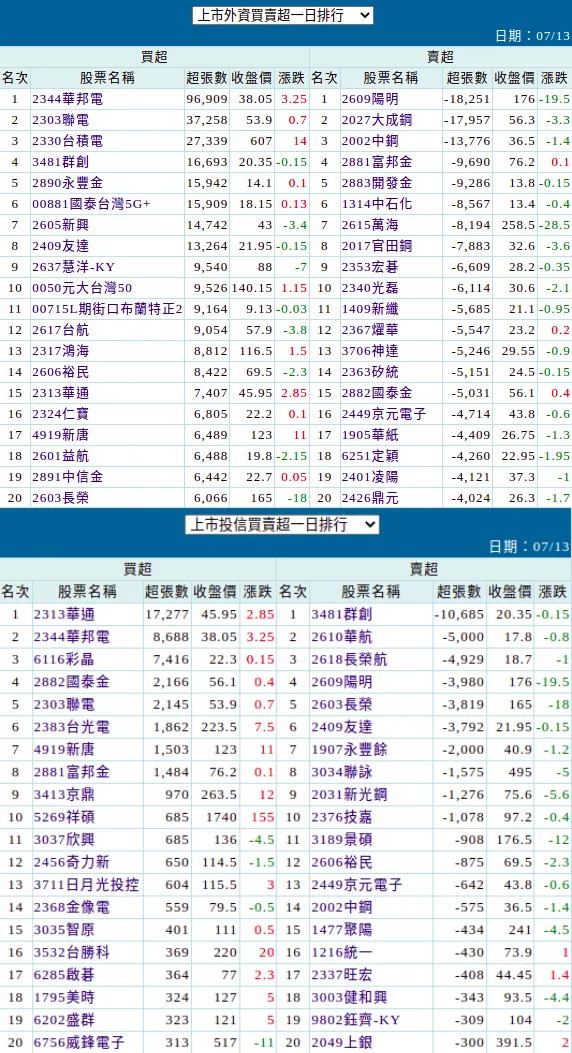
Task: Click the 2027大成鋼 stock link
Action: (x=377, y=120)
